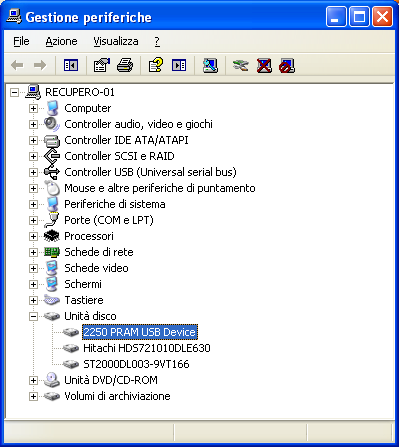Expand the Schermi node
Image resolution: width=399 pixels, height=447 pixels.
[x=33, y=284]
